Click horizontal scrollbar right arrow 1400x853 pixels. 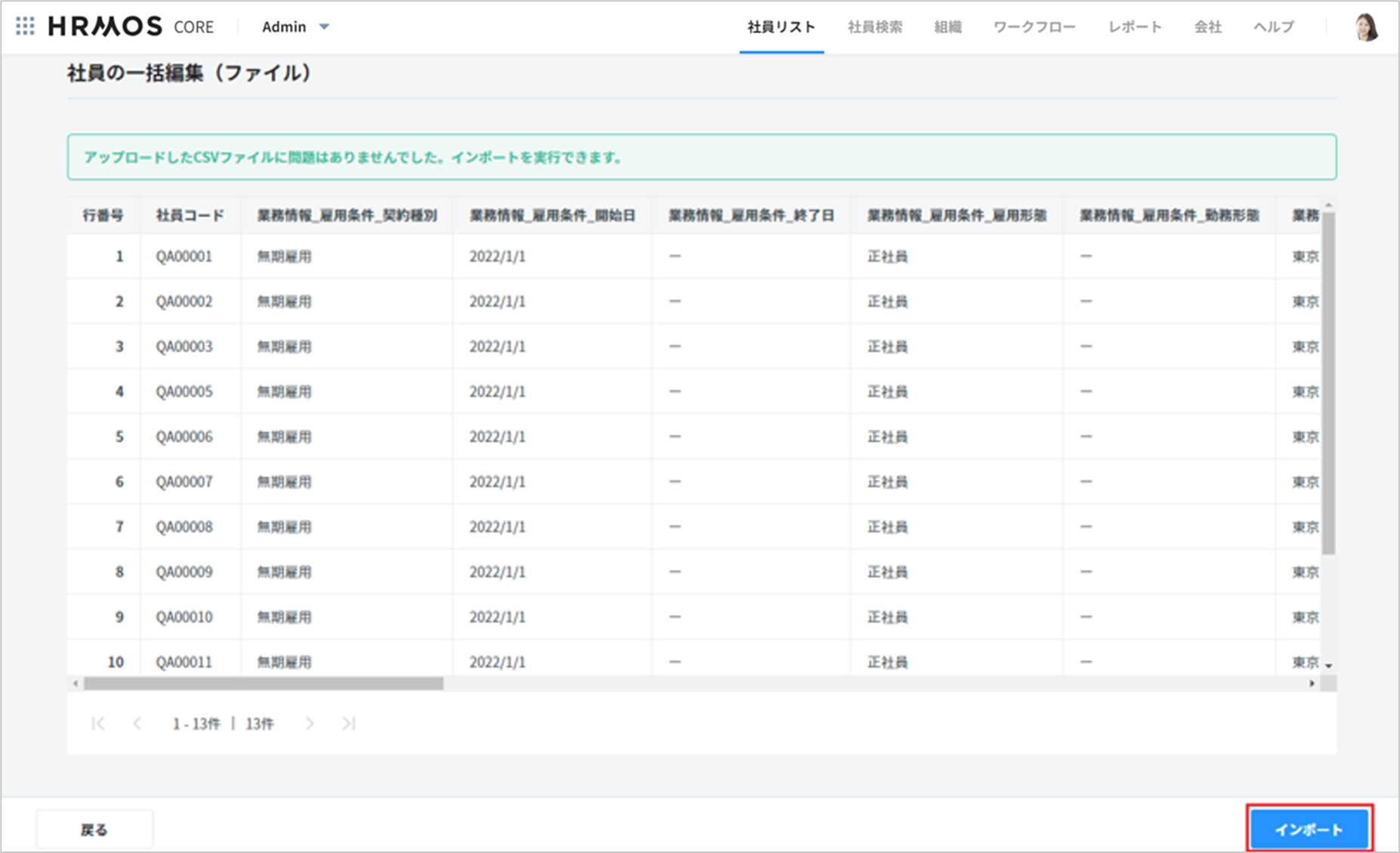tap(1312, 684)
